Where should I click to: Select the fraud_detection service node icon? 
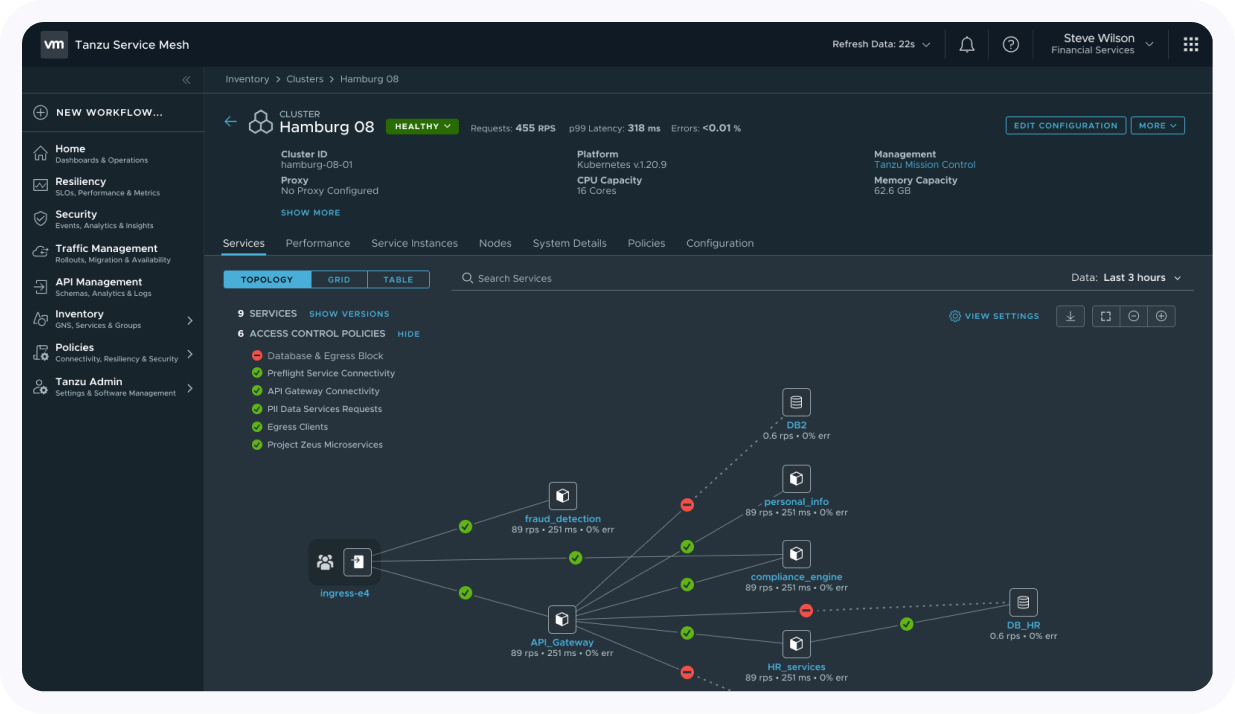[563, 496]
